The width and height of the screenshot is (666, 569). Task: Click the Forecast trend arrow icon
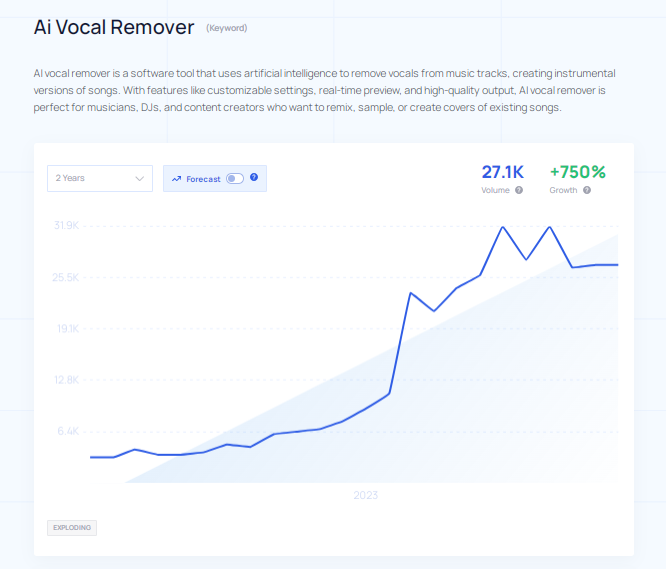click(x=176, y=179)
